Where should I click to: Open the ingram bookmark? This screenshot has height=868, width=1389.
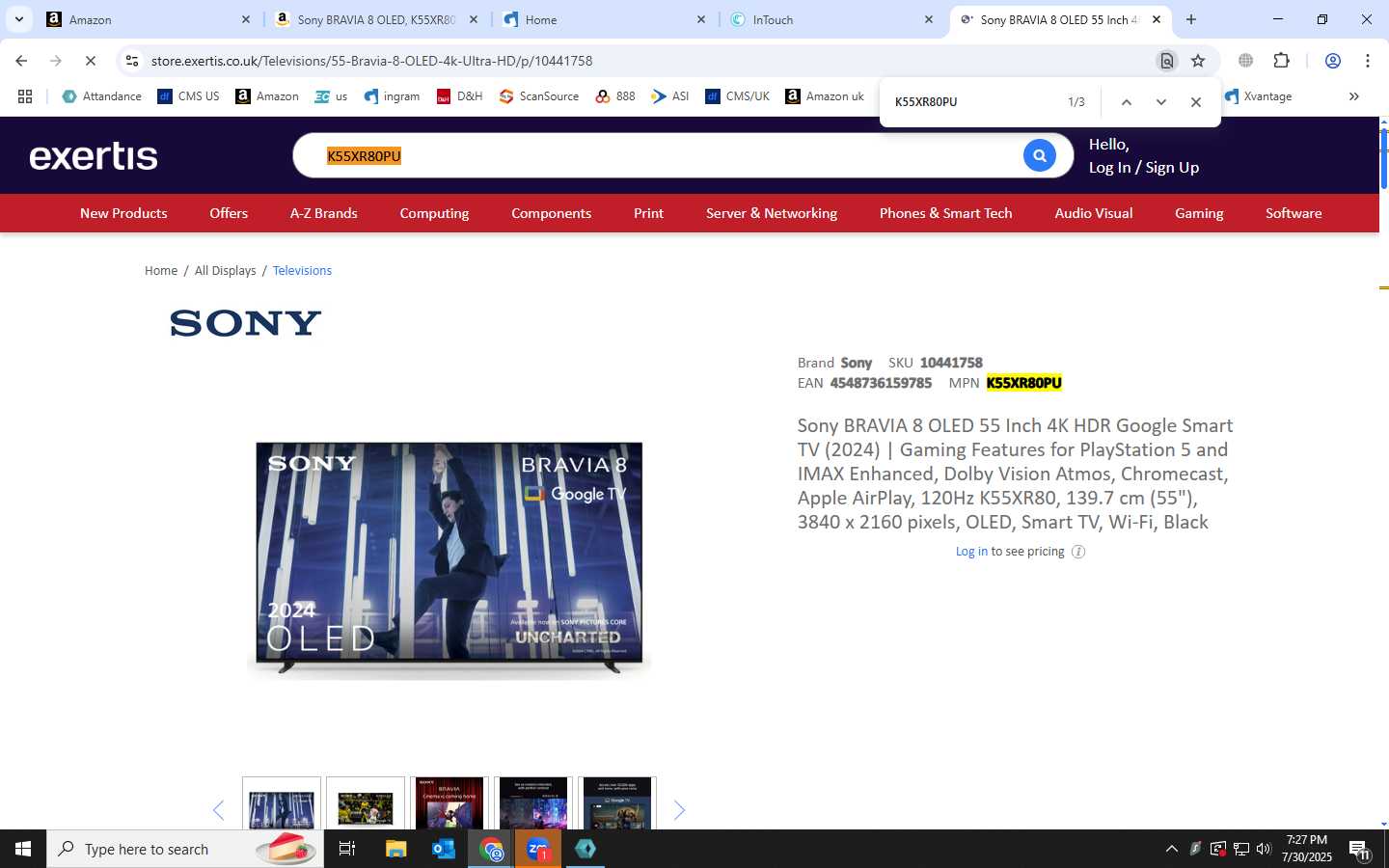[x=392, y=96]
